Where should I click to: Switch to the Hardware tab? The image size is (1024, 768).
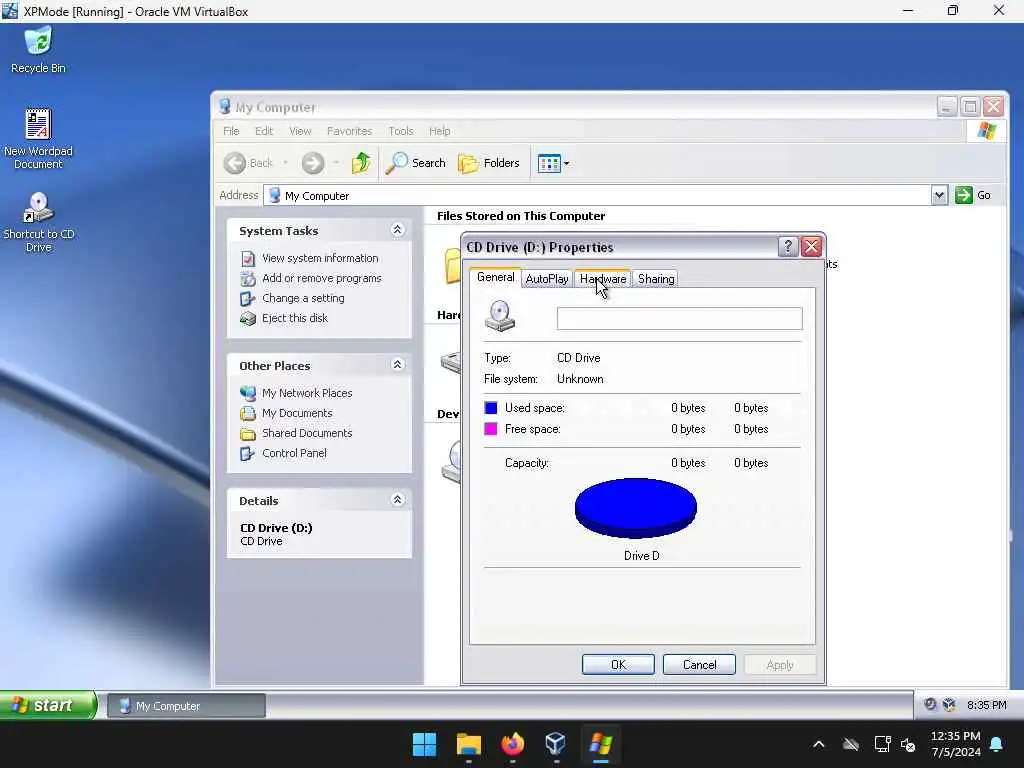click(x=603, y=279)
